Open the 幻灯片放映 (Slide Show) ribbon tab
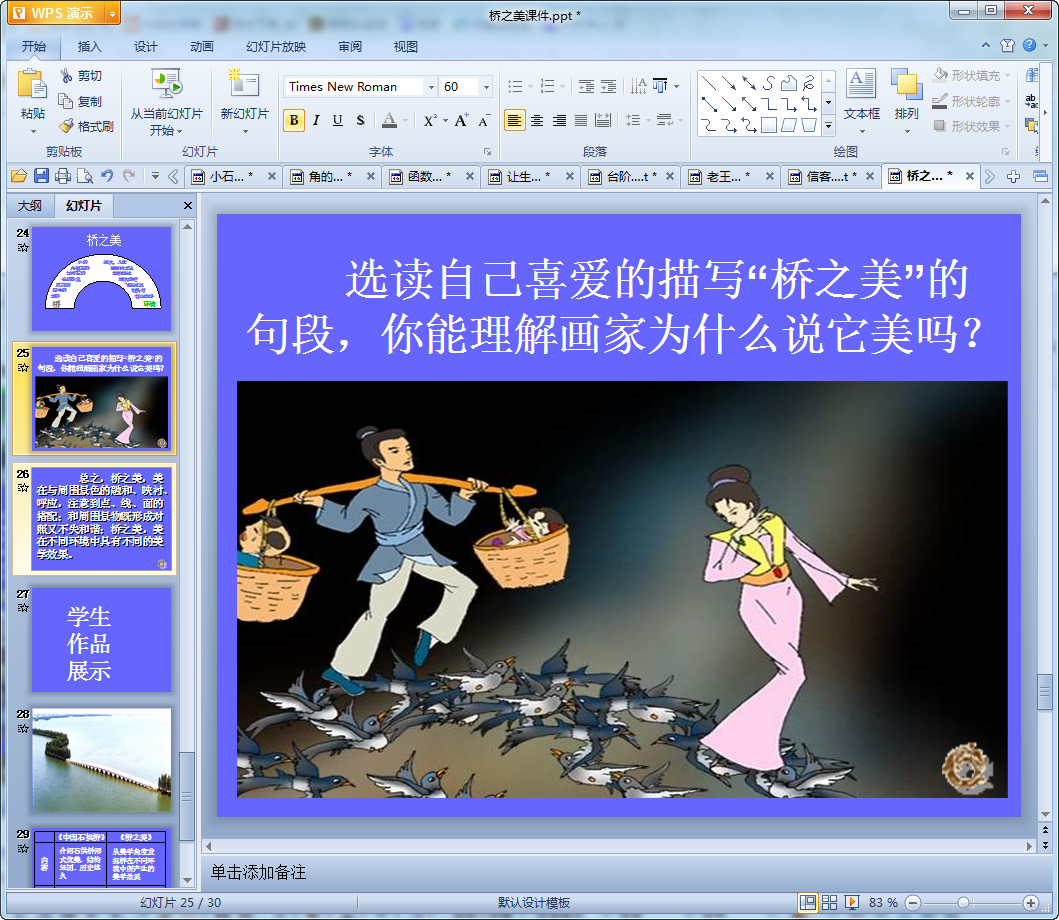 click(x=276, y=47)
